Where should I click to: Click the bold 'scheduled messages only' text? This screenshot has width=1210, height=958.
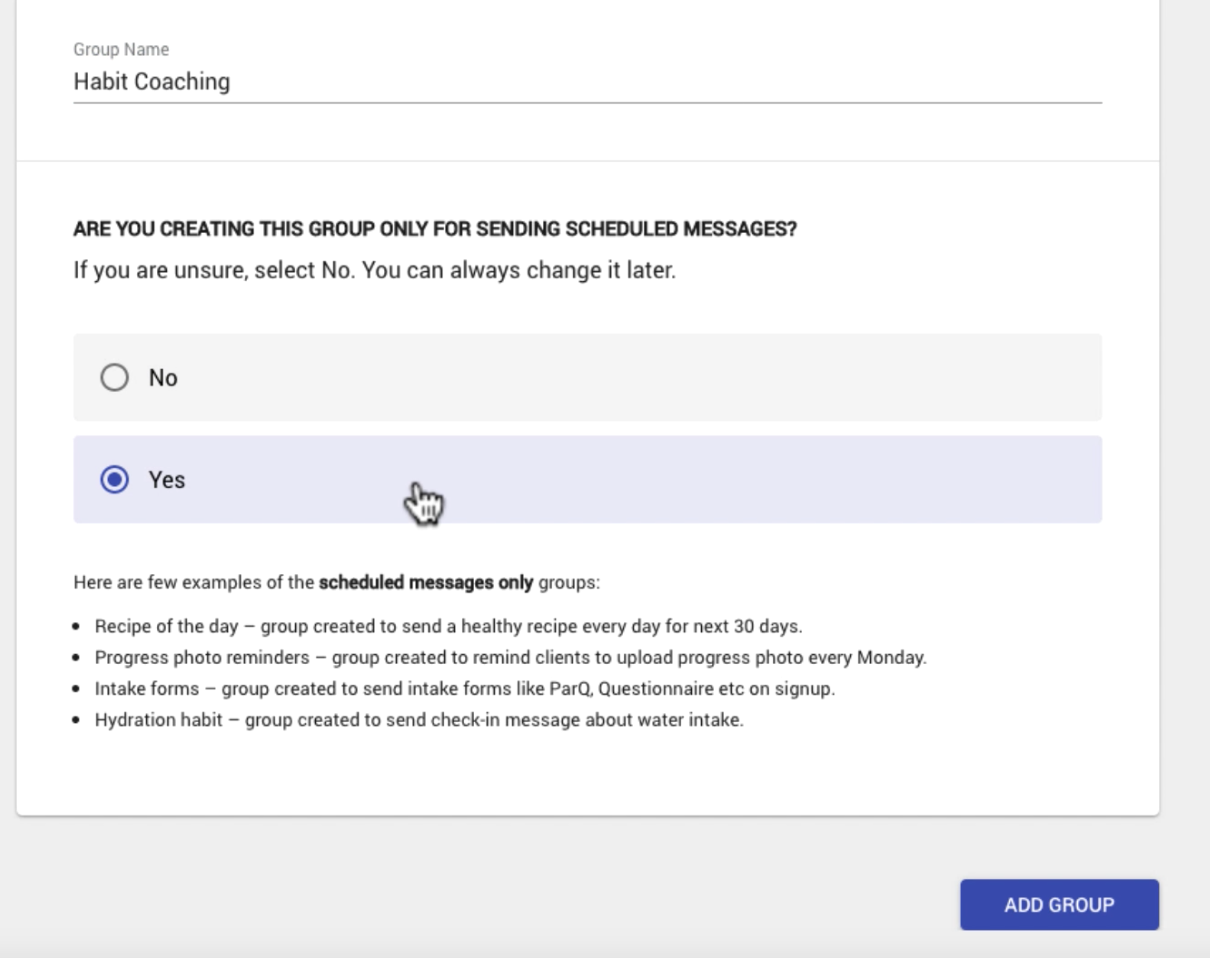click(x=426, y=582)
